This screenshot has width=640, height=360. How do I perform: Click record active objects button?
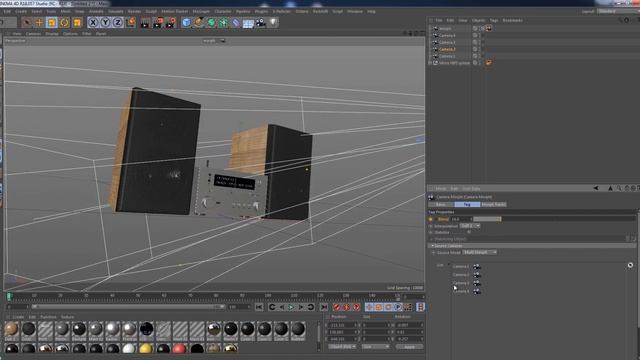click(337, 307)
